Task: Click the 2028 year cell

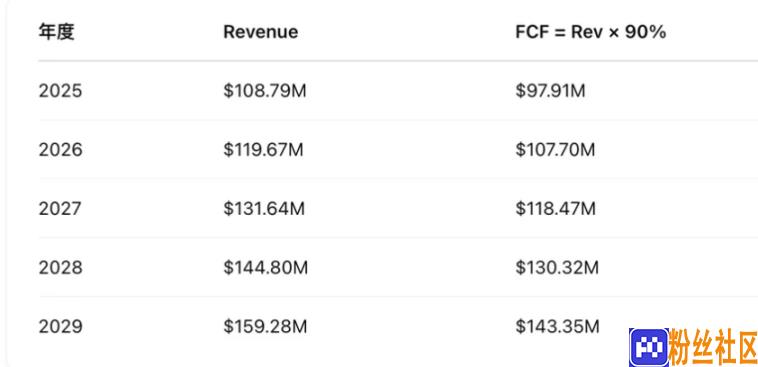Action: 60,267
